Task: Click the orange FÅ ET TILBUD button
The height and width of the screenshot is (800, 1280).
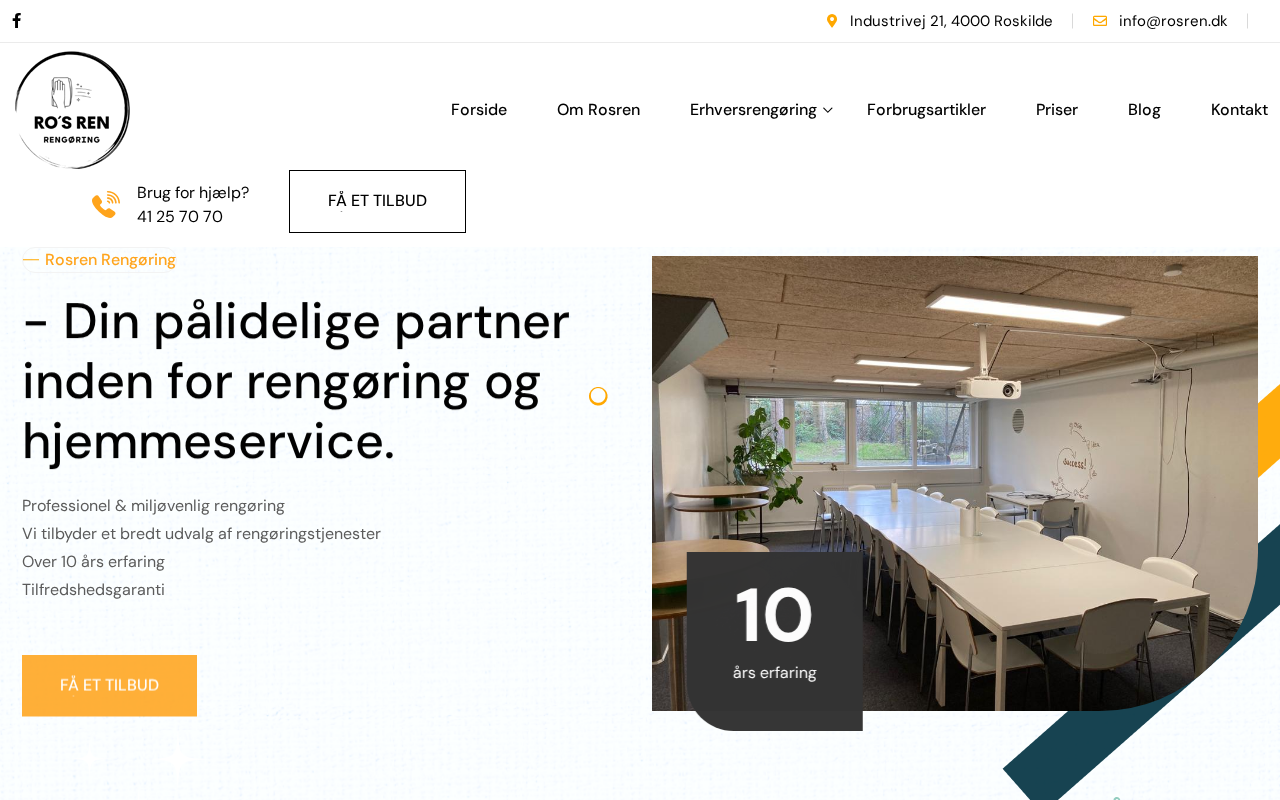Action: [109, 685]
